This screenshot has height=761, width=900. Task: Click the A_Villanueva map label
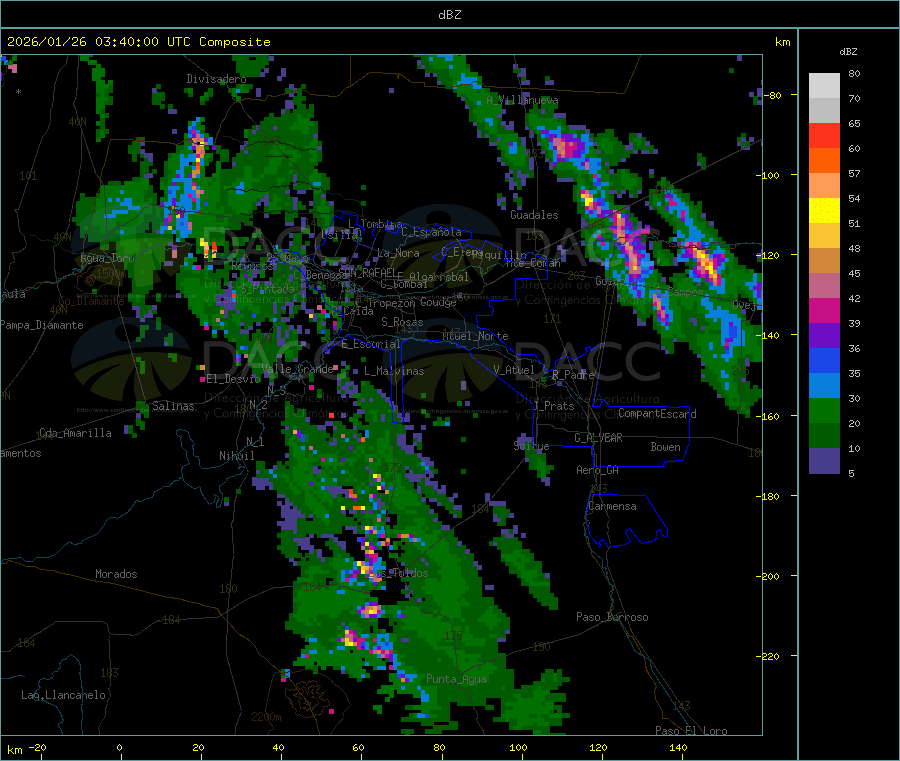pos(522,100)
